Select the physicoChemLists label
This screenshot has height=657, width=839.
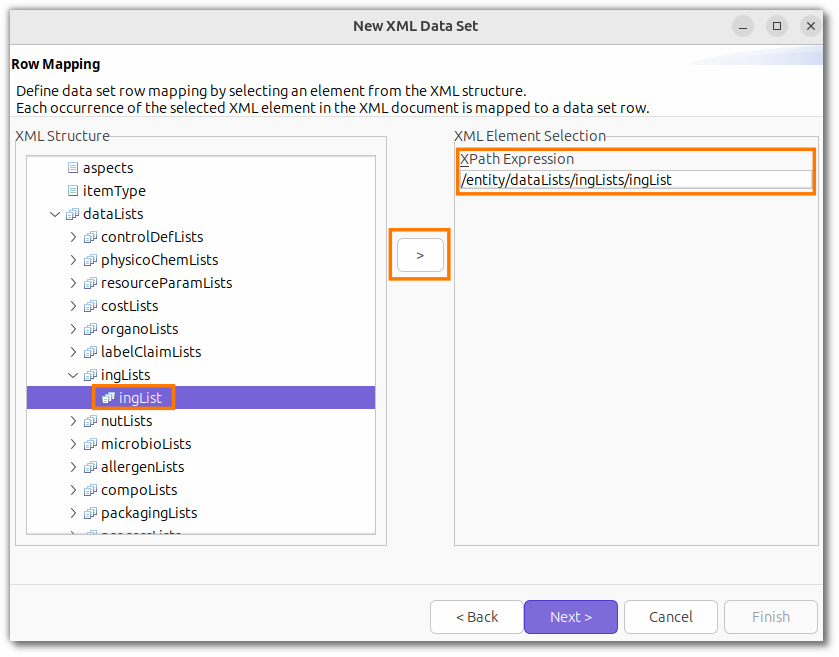click(159, 260)
